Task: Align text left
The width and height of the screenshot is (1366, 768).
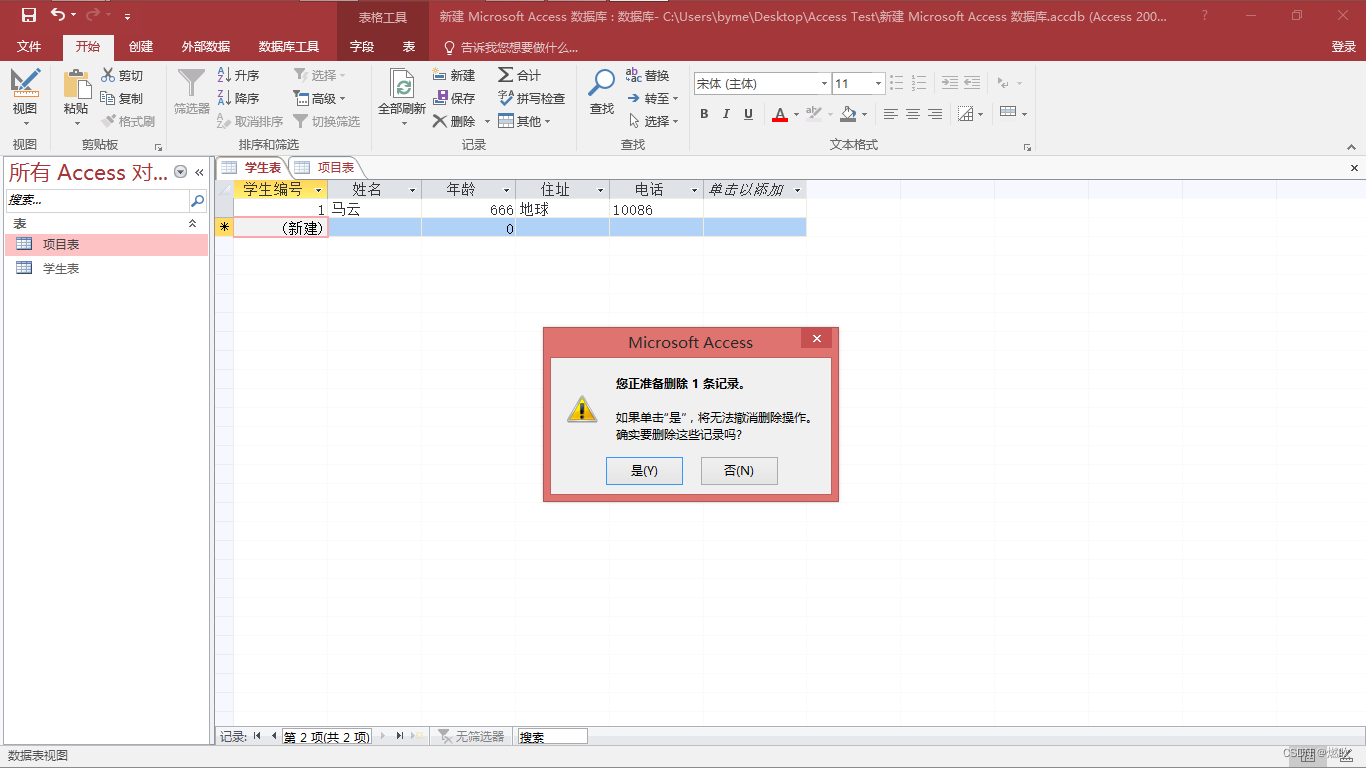Action: (891, 114)
